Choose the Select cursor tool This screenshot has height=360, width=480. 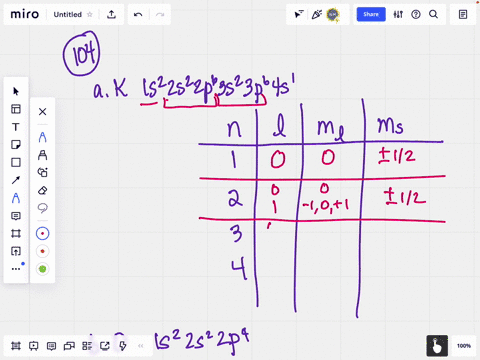[x=16, y=91]
